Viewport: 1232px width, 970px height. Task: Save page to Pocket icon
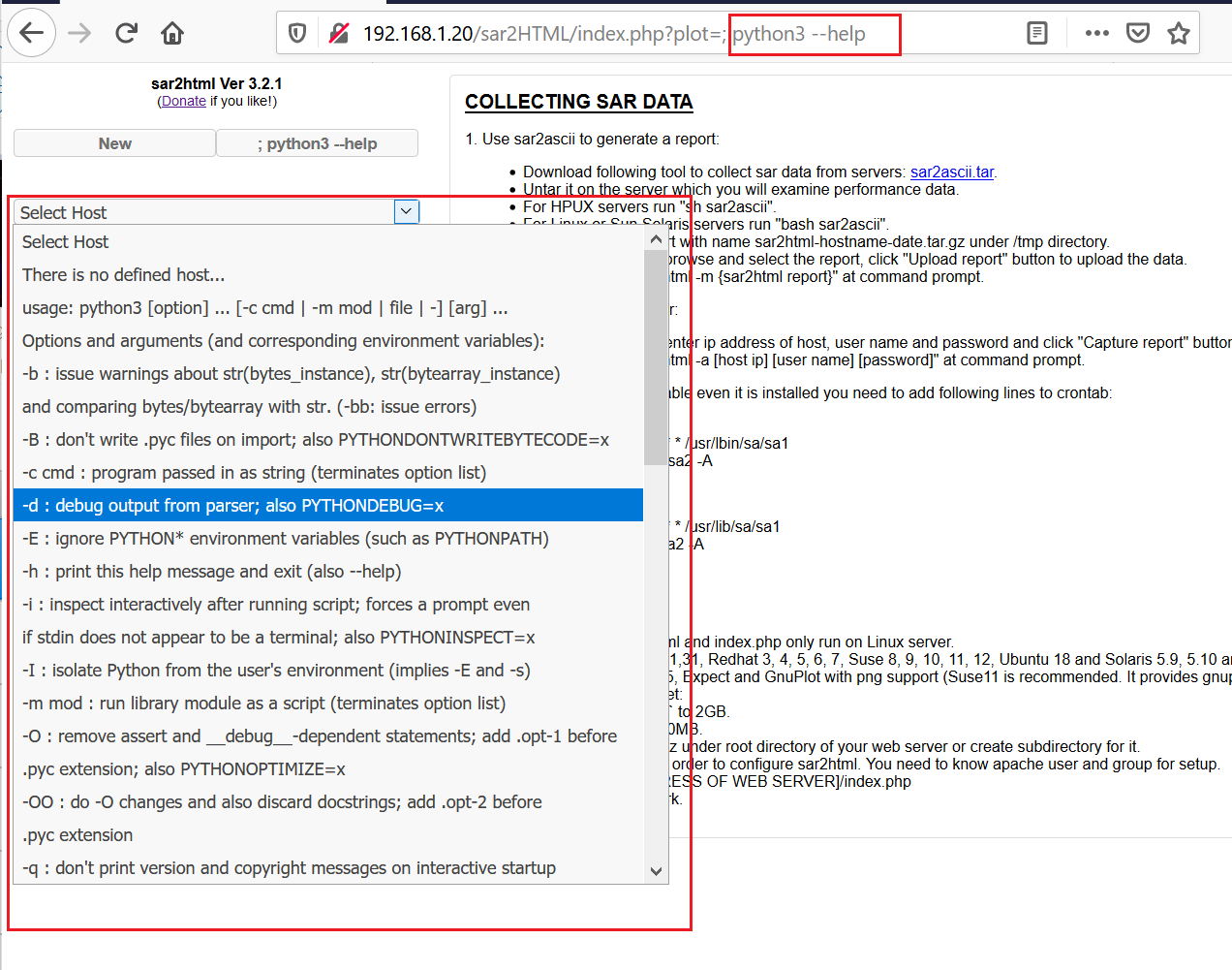click(x=1137, y=34)
